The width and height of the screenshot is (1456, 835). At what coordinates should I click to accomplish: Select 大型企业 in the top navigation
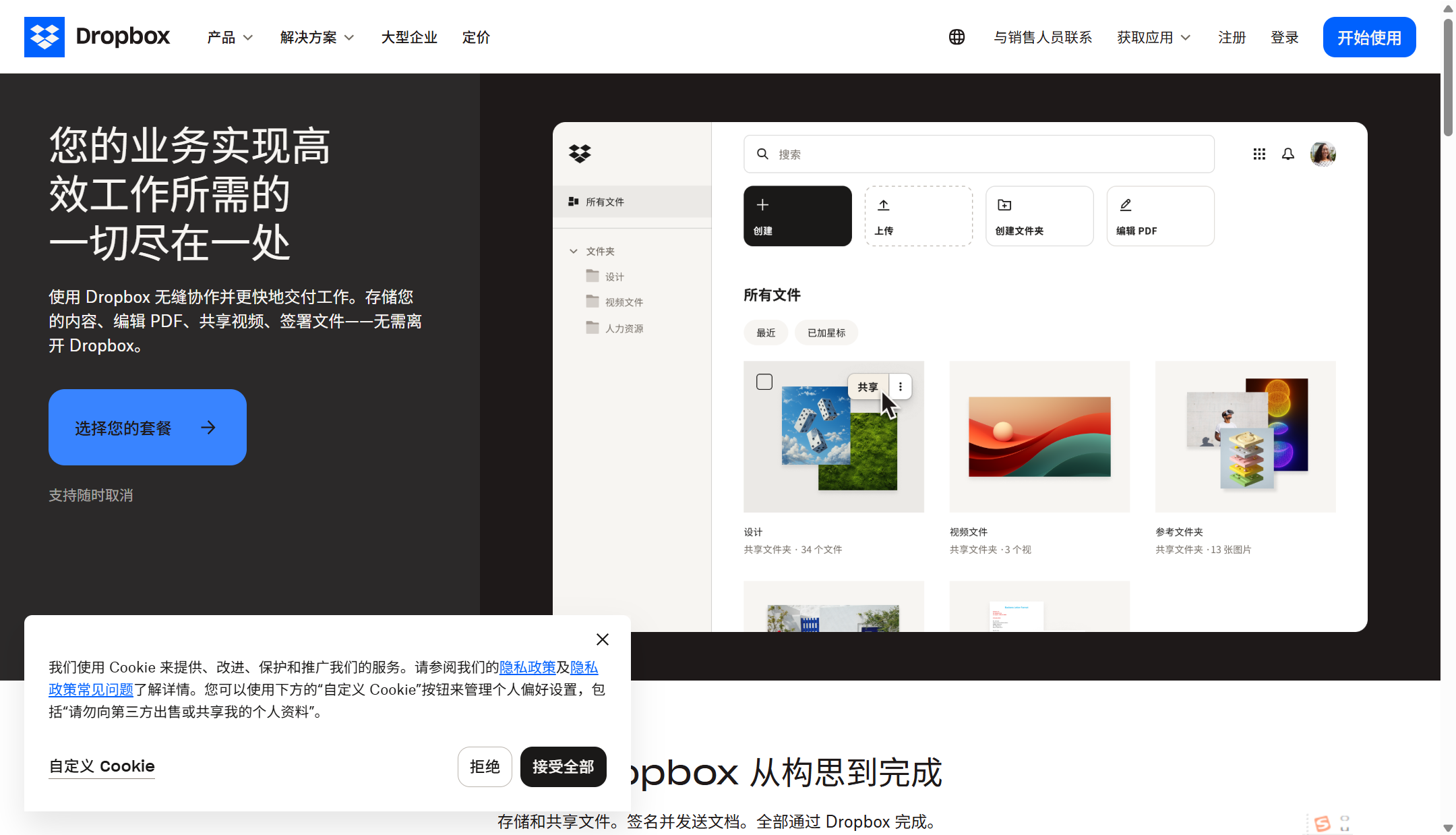tap(408, 37)
